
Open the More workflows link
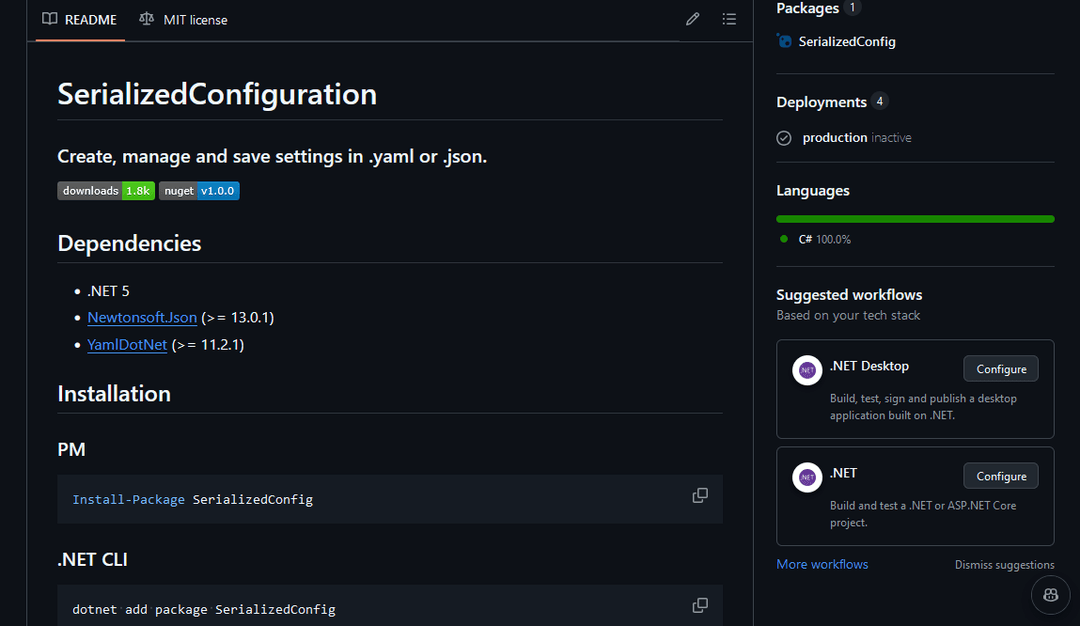coord(822,563)
